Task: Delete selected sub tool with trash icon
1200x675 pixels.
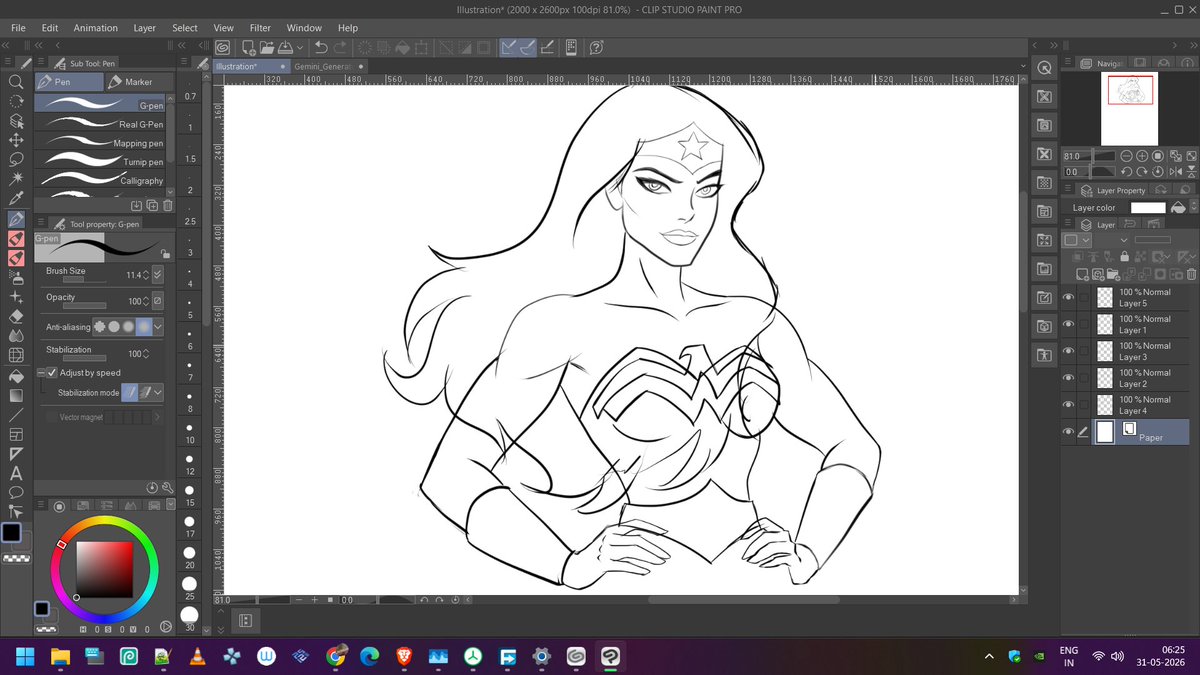Action: 168,206
